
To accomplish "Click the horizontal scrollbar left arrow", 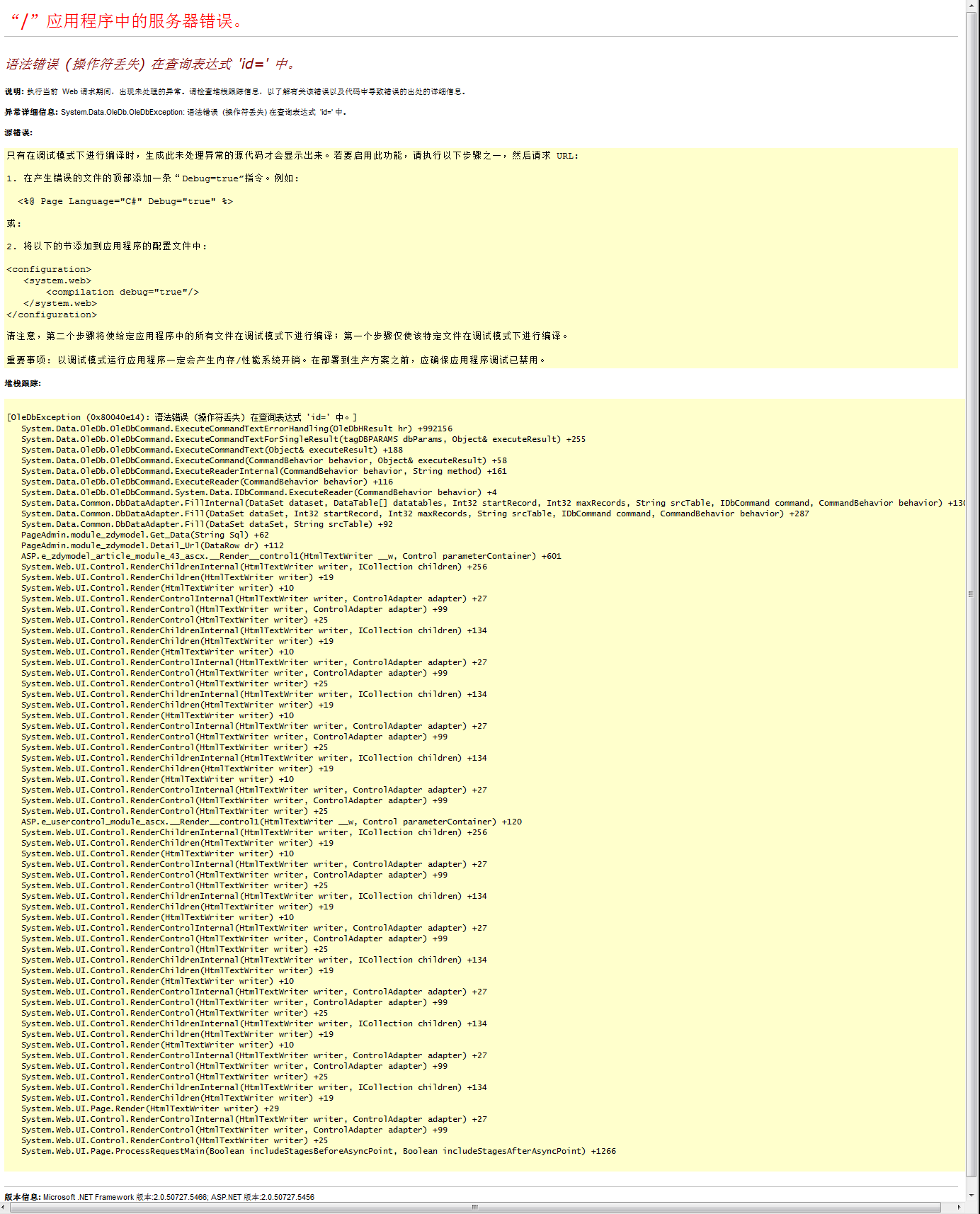I will [x=4, y=1207].
